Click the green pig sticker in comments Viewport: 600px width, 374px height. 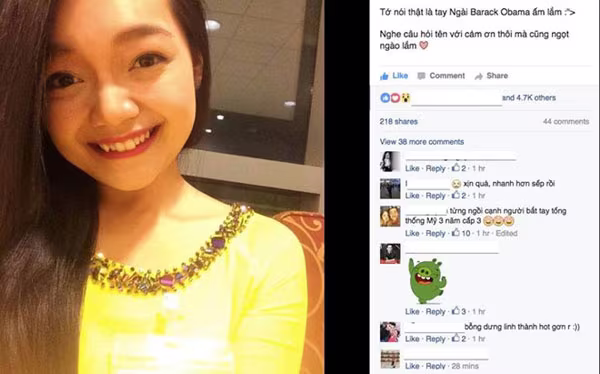pyautogui.click(x=427, y=281)
